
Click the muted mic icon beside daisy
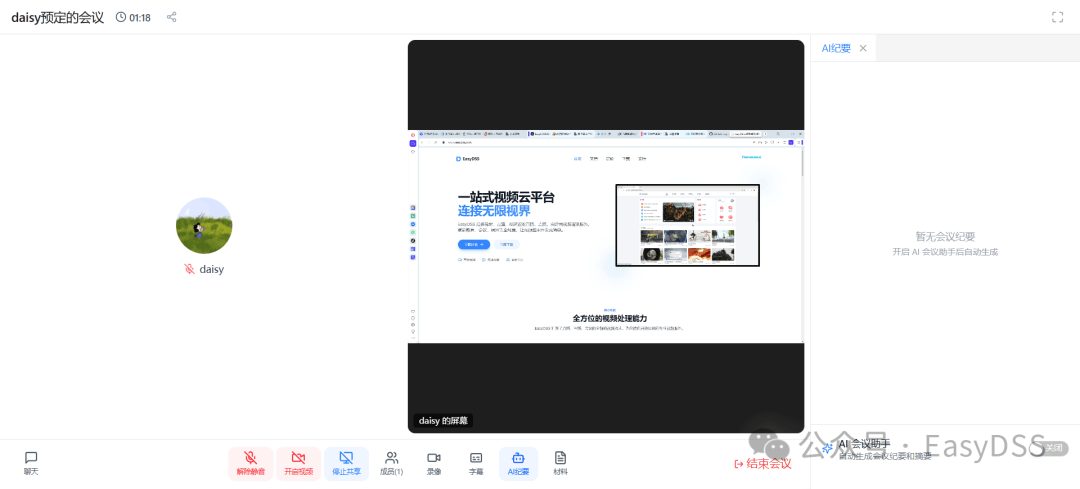tap(189, 269)
